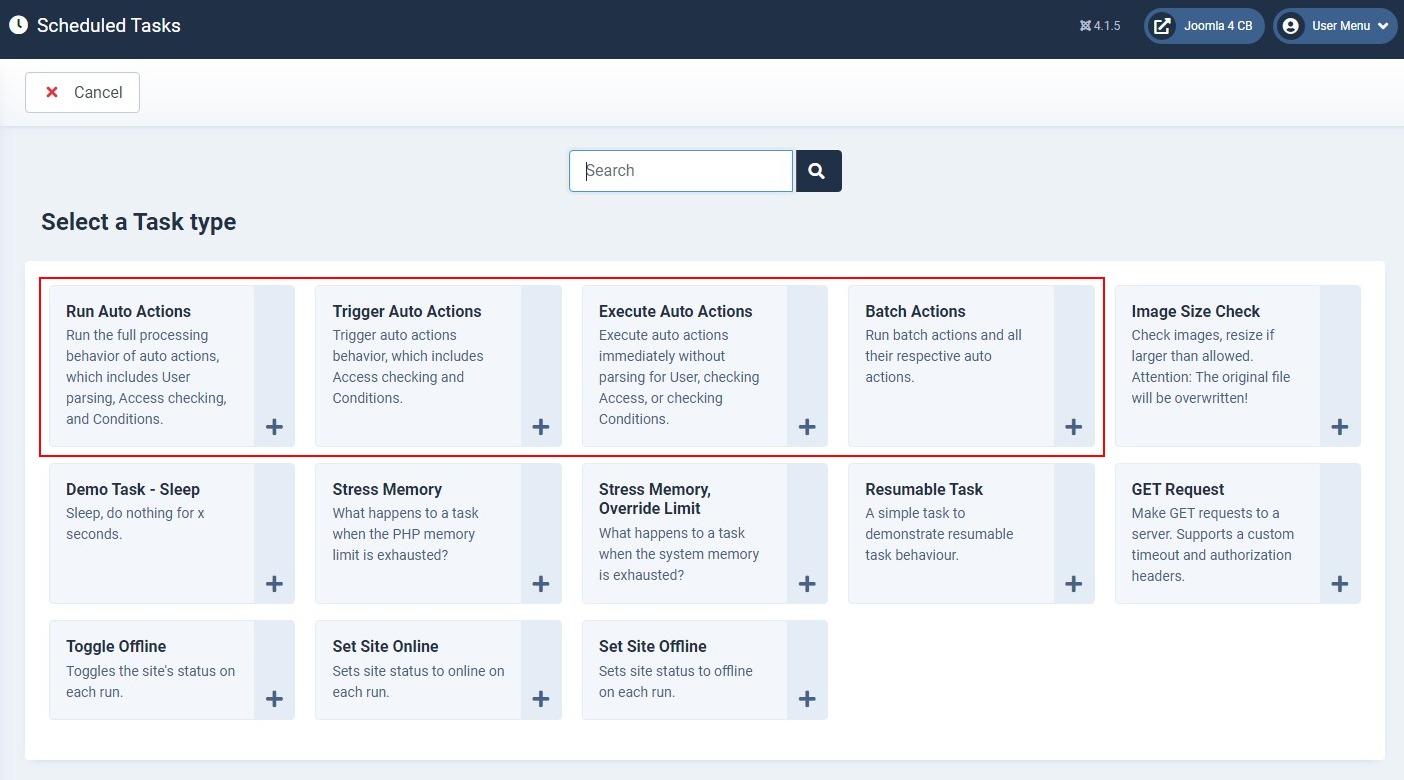Screen dimensions: 1404x780
Task: Click the Scheduled Tasks page title
Action: 109,26
